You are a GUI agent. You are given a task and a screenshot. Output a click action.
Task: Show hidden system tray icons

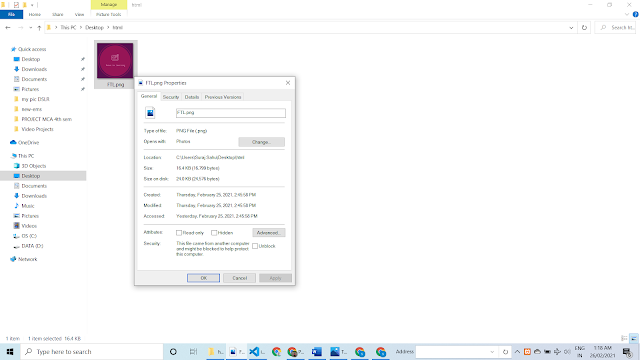(517, 352)
